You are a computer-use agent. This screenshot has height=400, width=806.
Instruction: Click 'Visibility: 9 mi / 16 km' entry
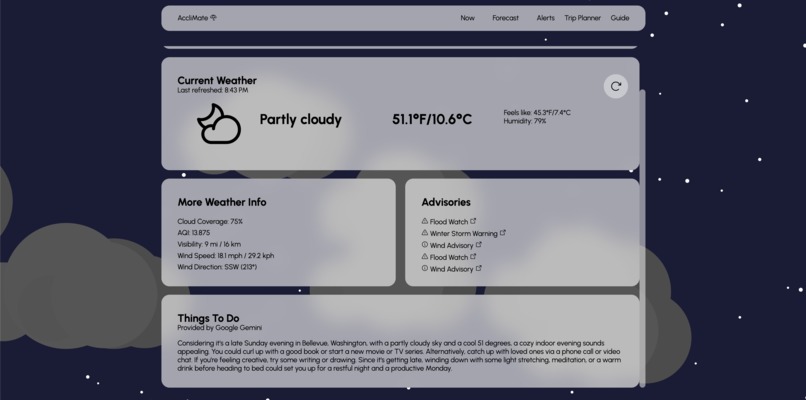tap(209, 244)
